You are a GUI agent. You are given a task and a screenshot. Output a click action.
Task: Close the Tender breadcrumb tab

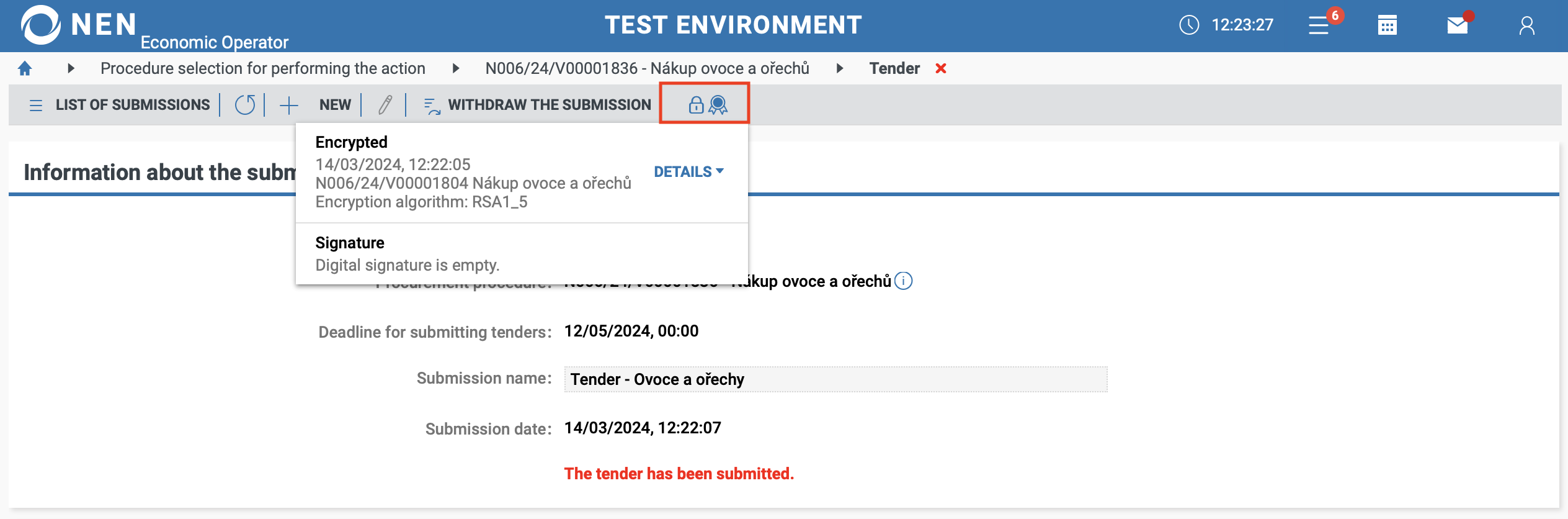(941, 68)
